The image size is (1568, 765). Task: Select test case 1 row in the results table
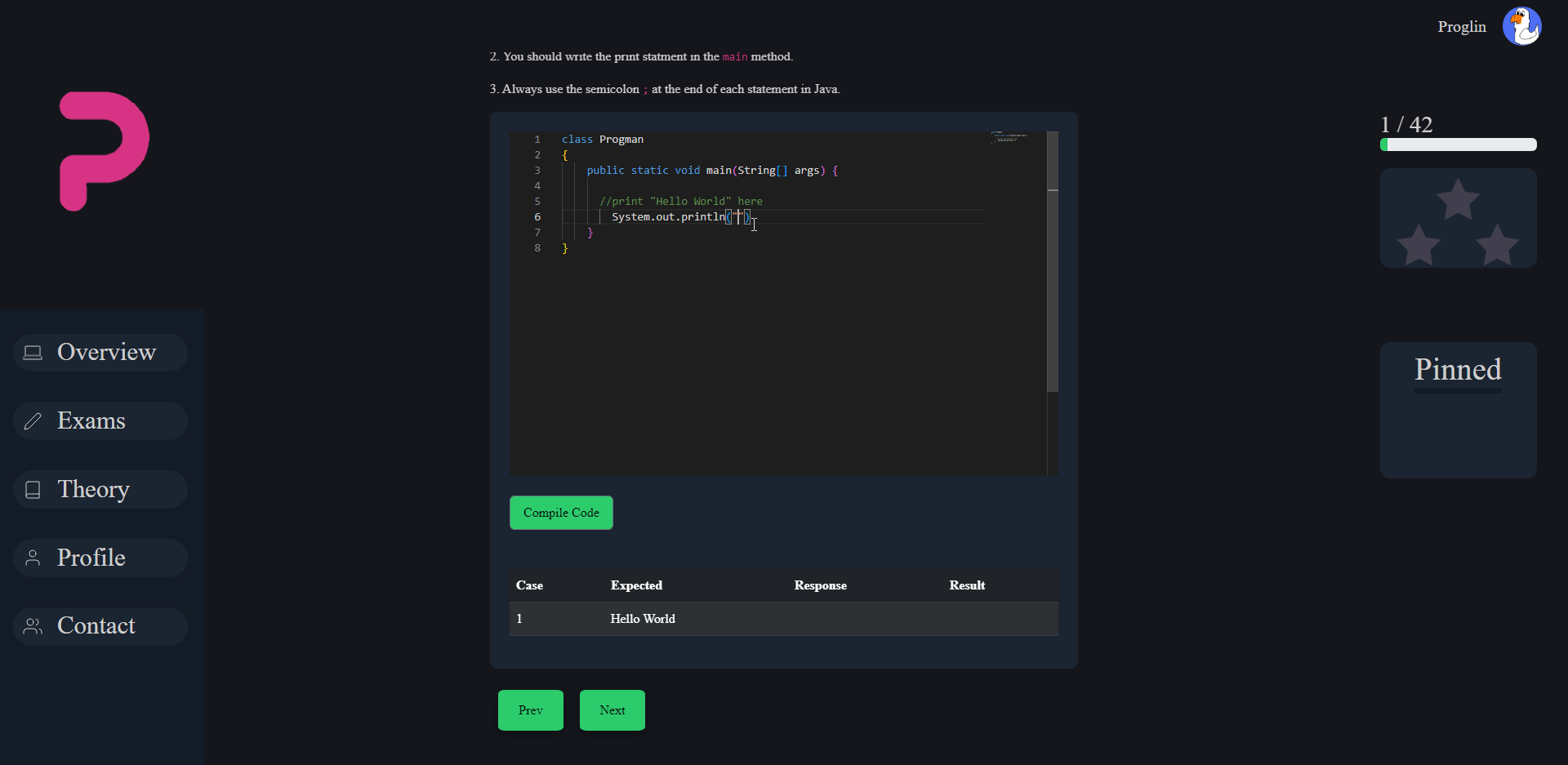click(x=782, y=619)
